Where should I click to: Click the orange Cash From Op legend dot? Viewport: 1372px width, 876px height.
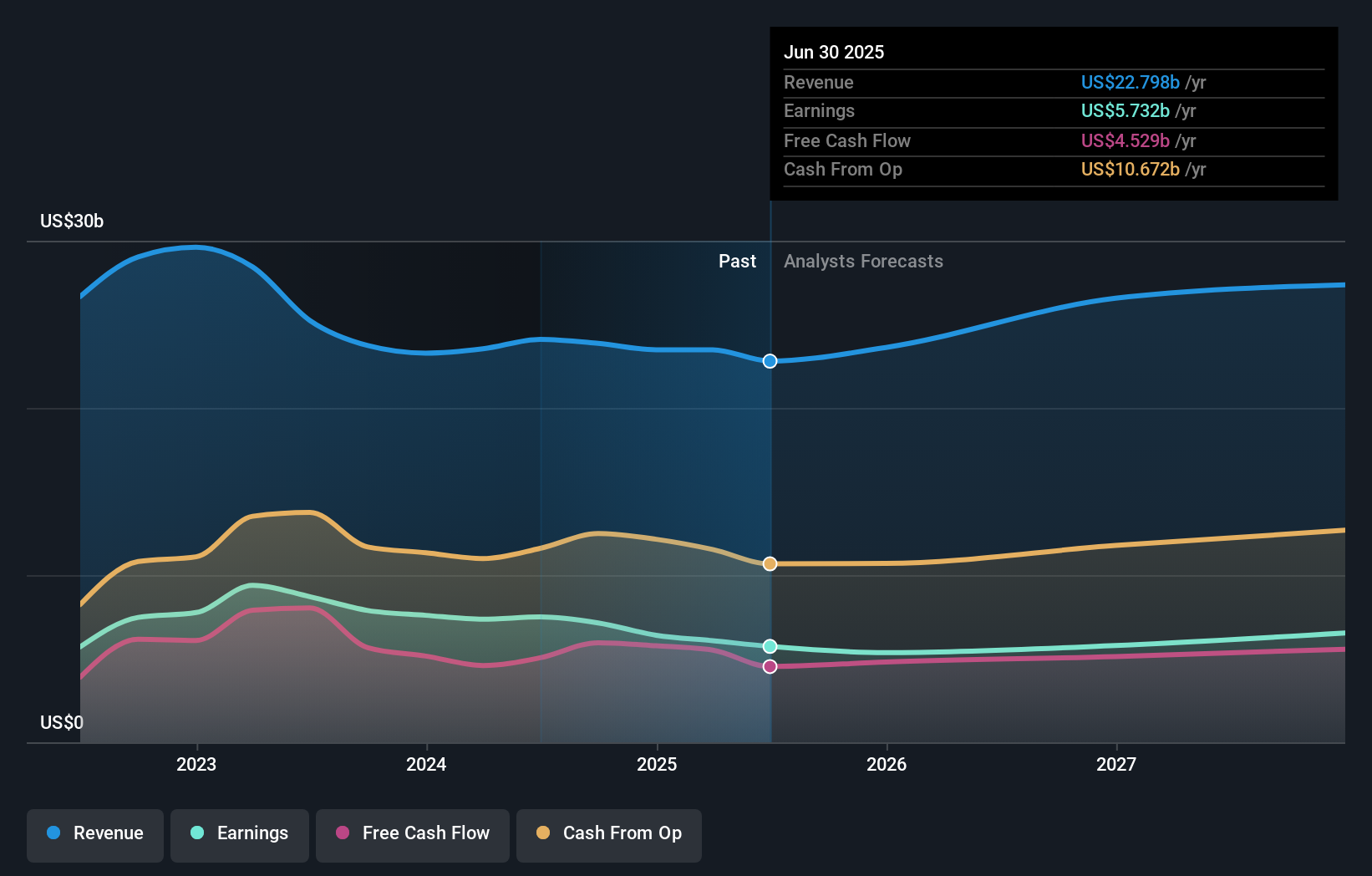click(x=544, y=833)
